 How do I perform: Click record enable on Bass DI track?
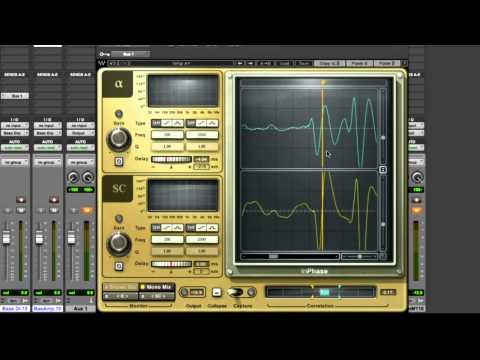click(x=21, y=200)
